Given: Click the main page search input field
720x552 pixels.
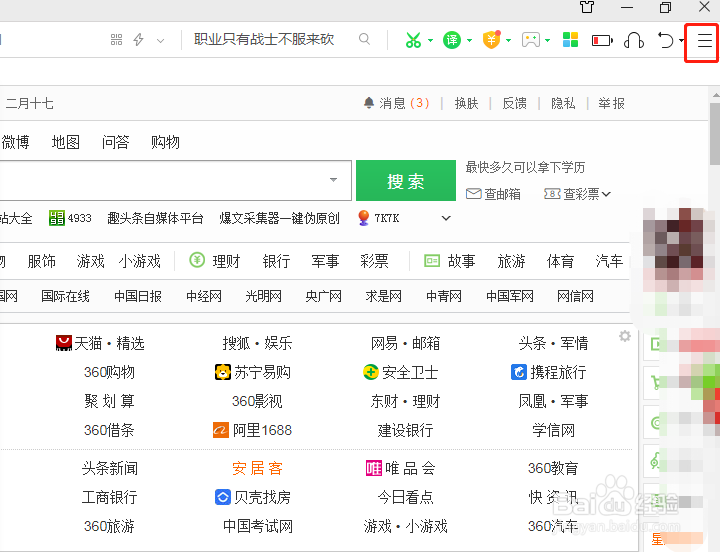Looking at the screenshot, I should point(176,180).
